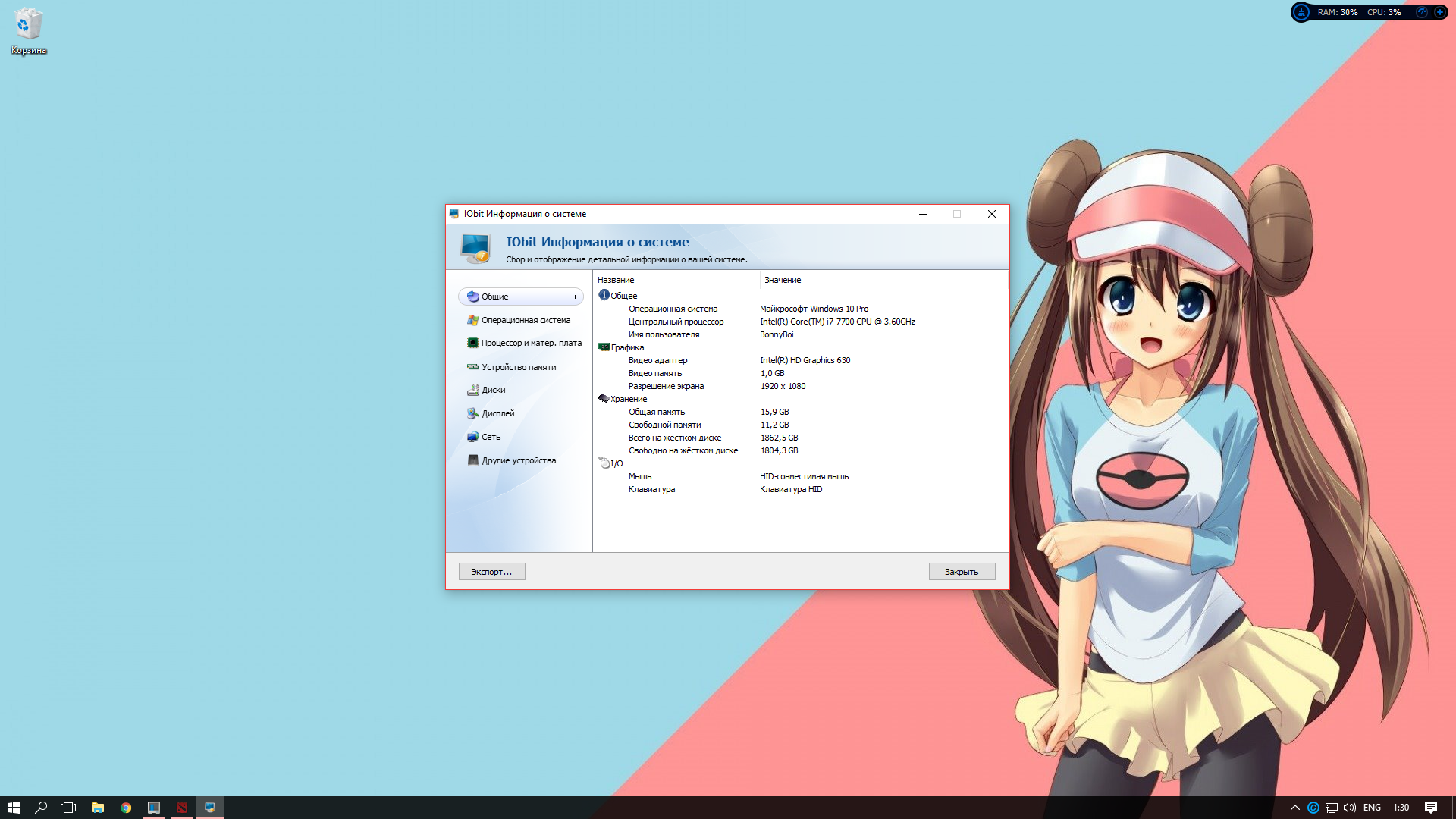1456x819 pixels.
Task: Show hidden system tray icons
Action: (1294, 808)
